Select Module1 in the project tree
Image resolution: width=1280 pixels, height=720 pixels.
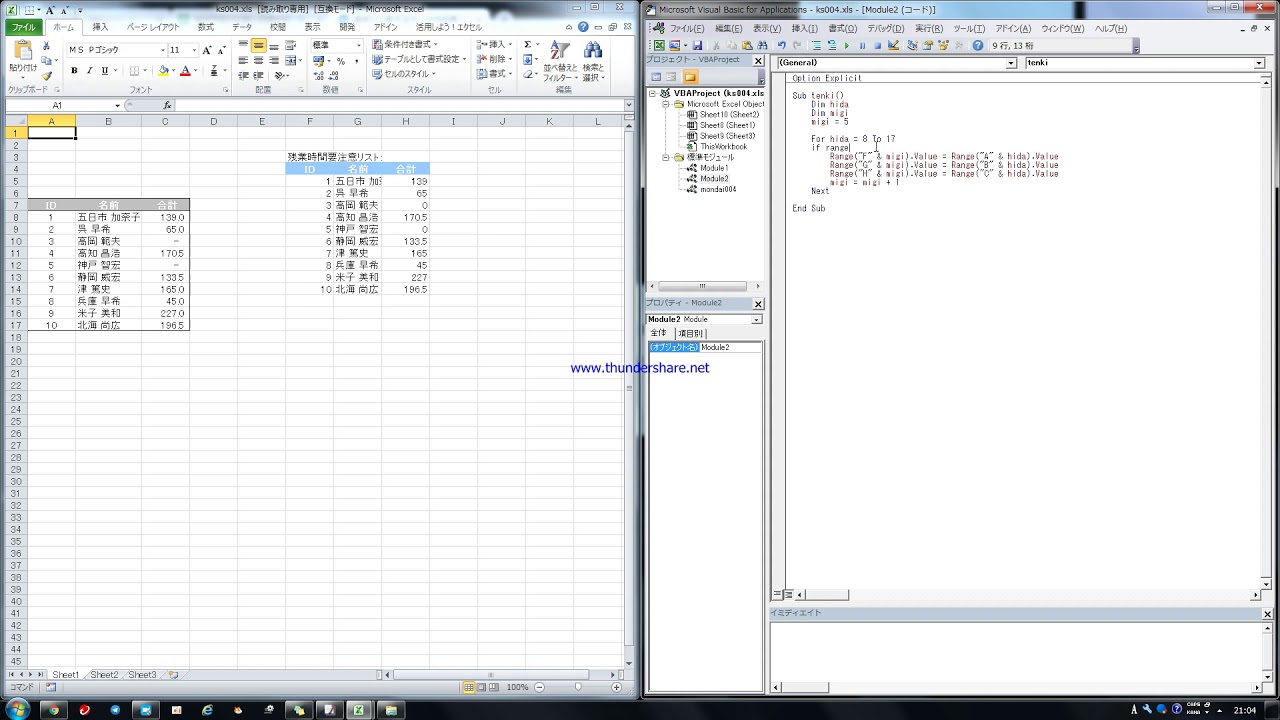(714, 168)
